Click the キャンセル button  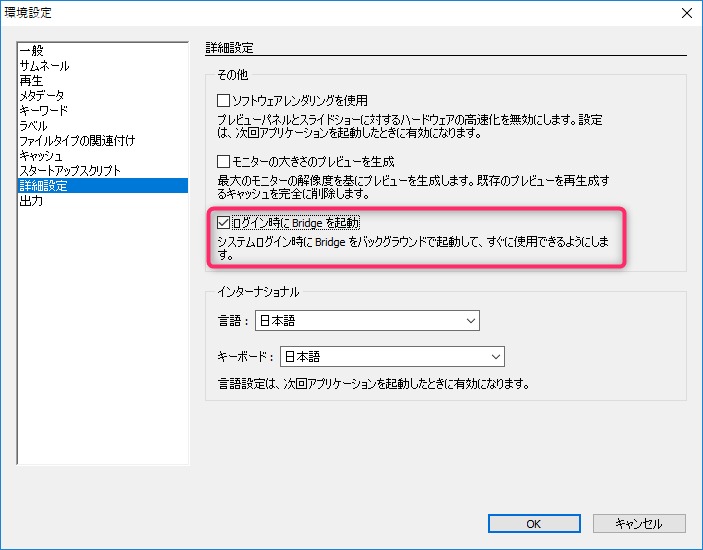[x=639, y=523]
